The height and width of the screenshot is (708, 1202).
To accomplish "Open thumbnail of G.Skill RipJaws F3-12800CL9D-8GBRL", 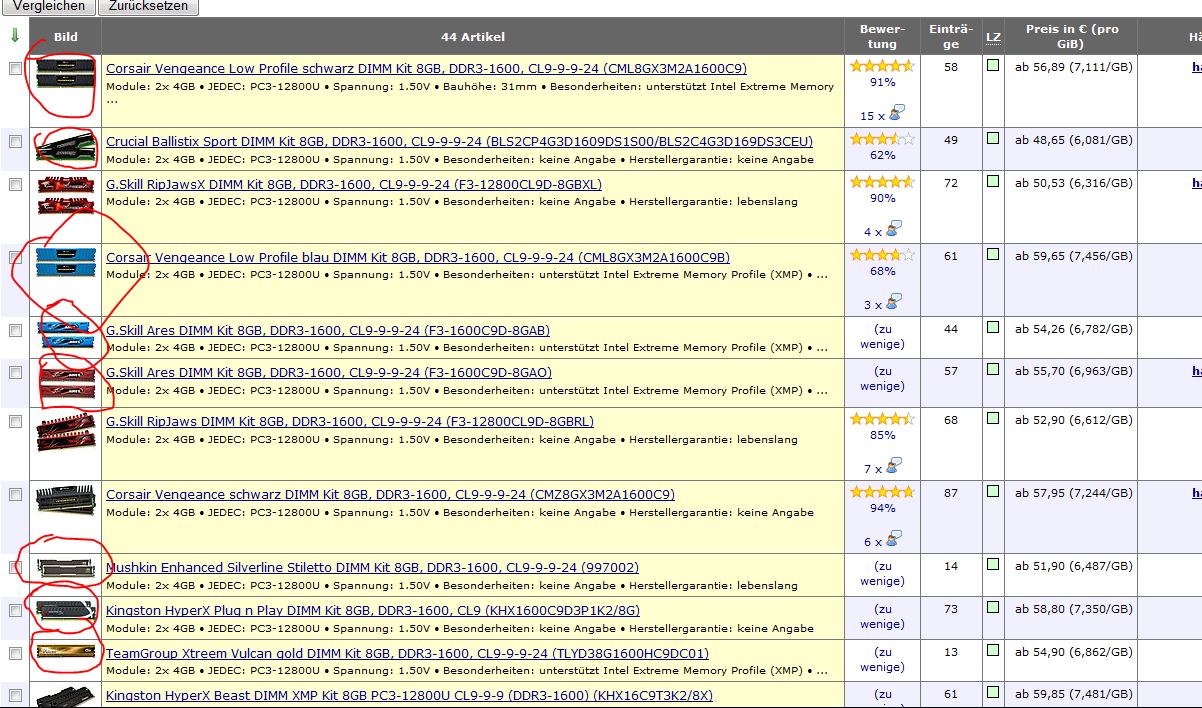I will click(x=66, y=432).
